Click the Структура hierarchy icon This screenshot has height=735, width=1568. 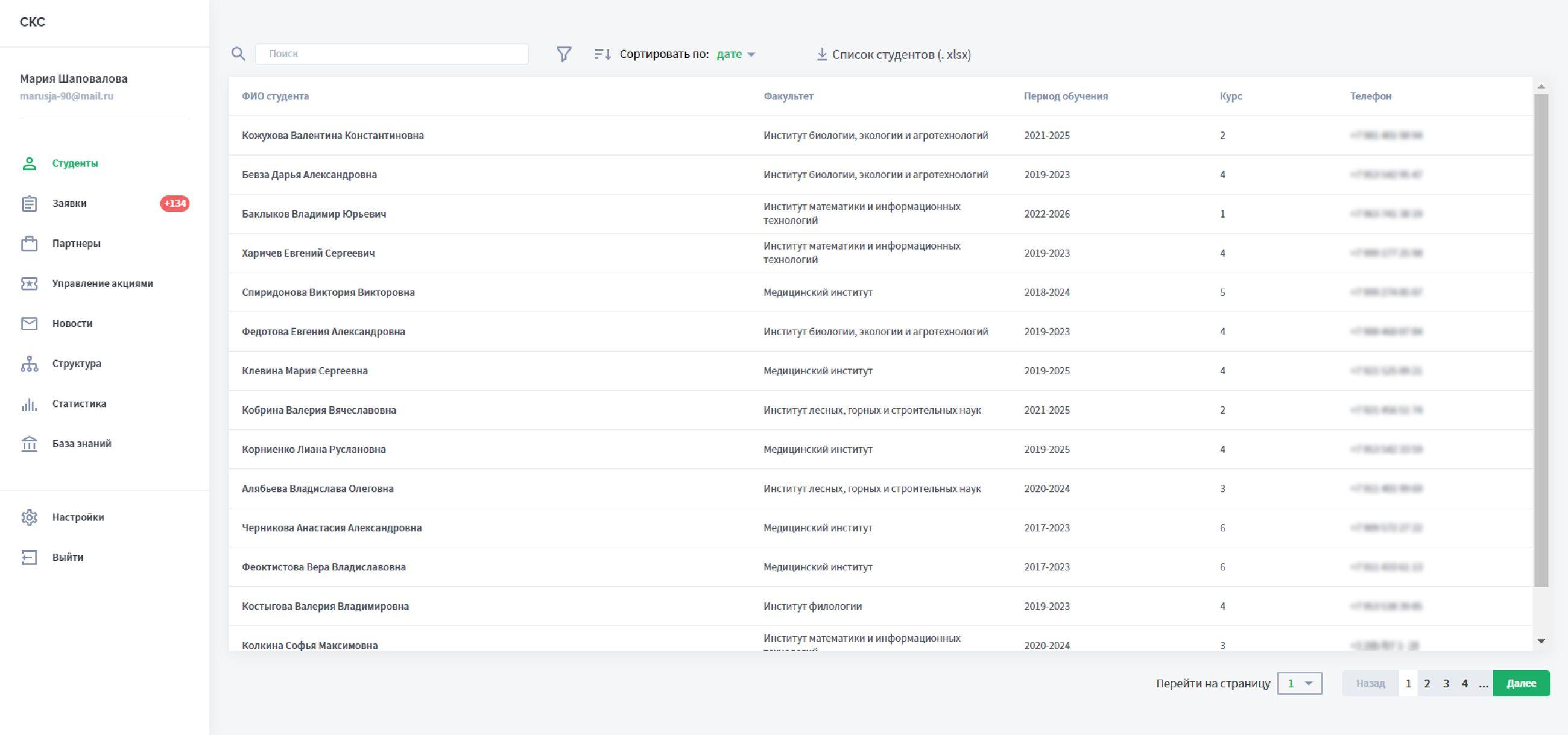pyautogui.click(x=29, y=364)
